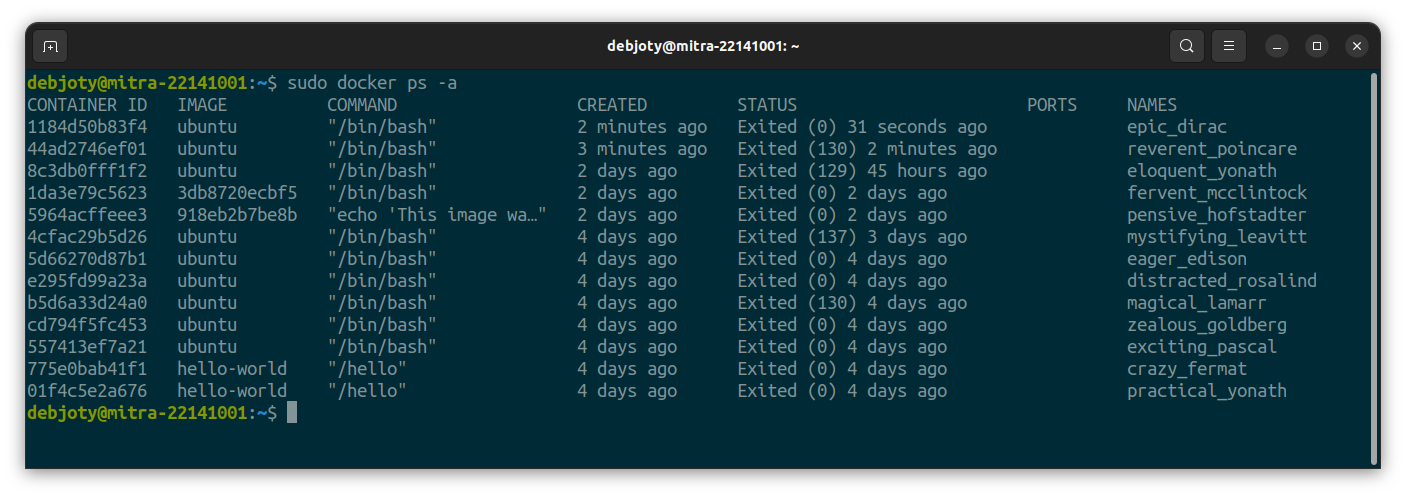
Task: Click container name epic_dirac
Action: coord(1177,127)
